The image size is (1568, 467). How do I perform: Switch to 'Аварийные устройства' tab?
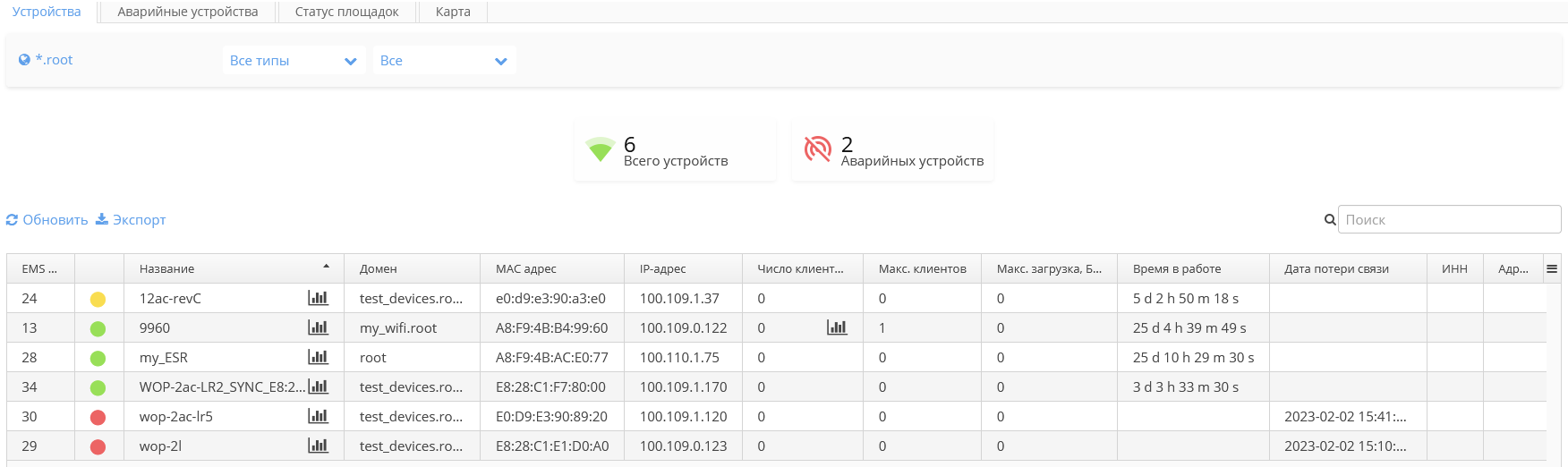pyautogui.click(x=188, y=12)
